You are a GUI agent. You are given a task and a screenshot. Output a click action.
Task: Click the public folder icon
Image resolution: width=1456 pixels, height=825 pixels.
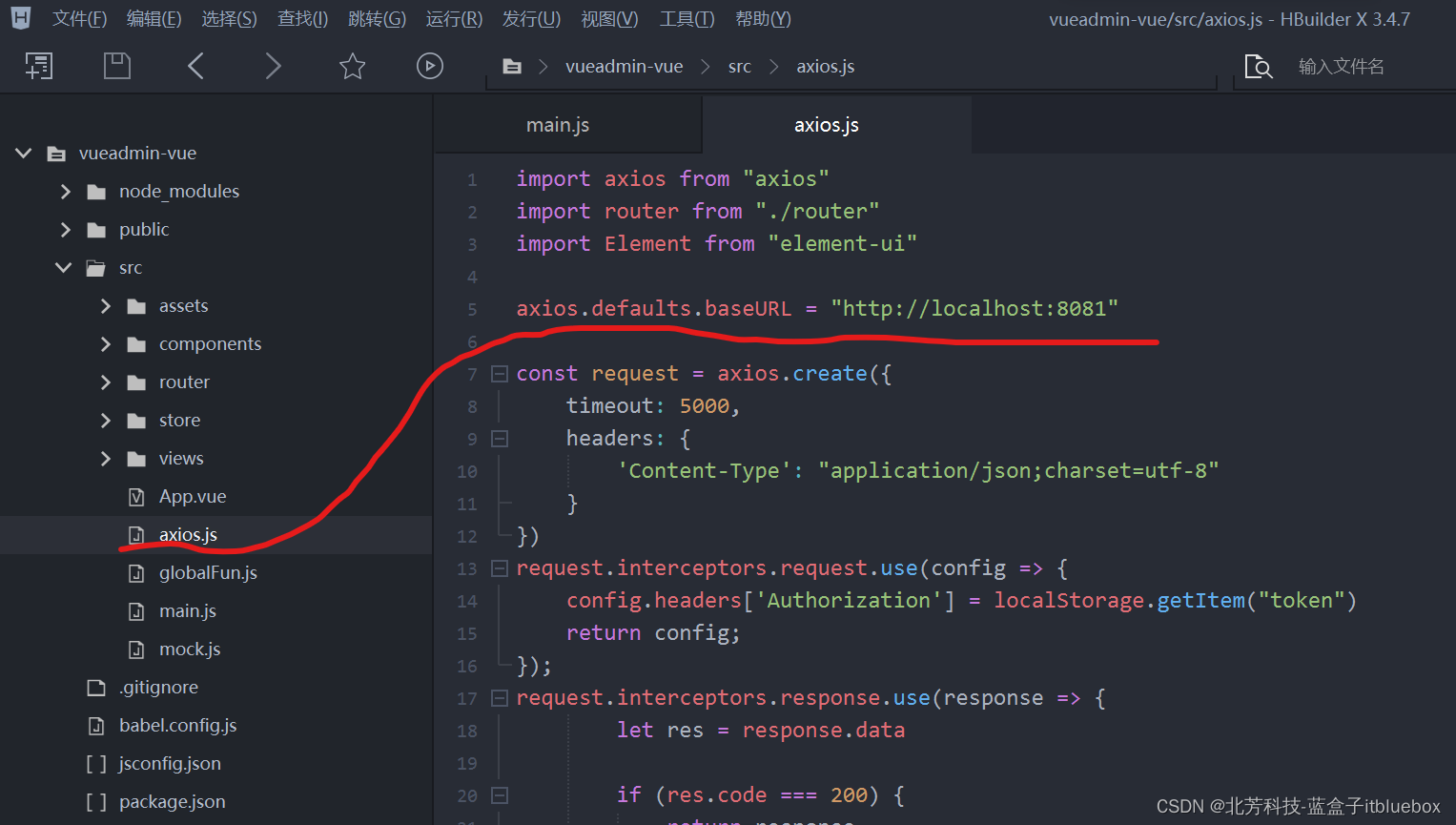tap(96, 230)
